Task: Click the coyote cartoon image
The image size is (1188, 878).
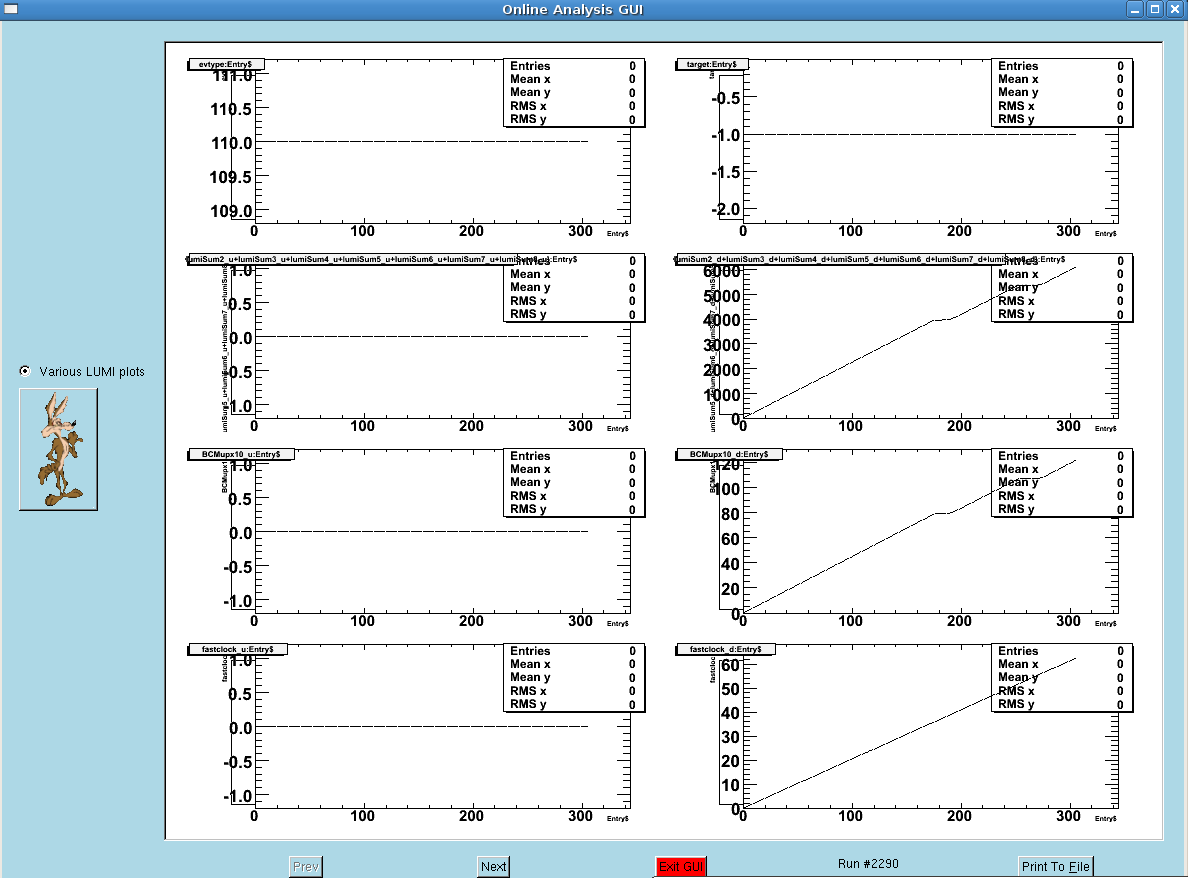Action: tap(58, 449)
